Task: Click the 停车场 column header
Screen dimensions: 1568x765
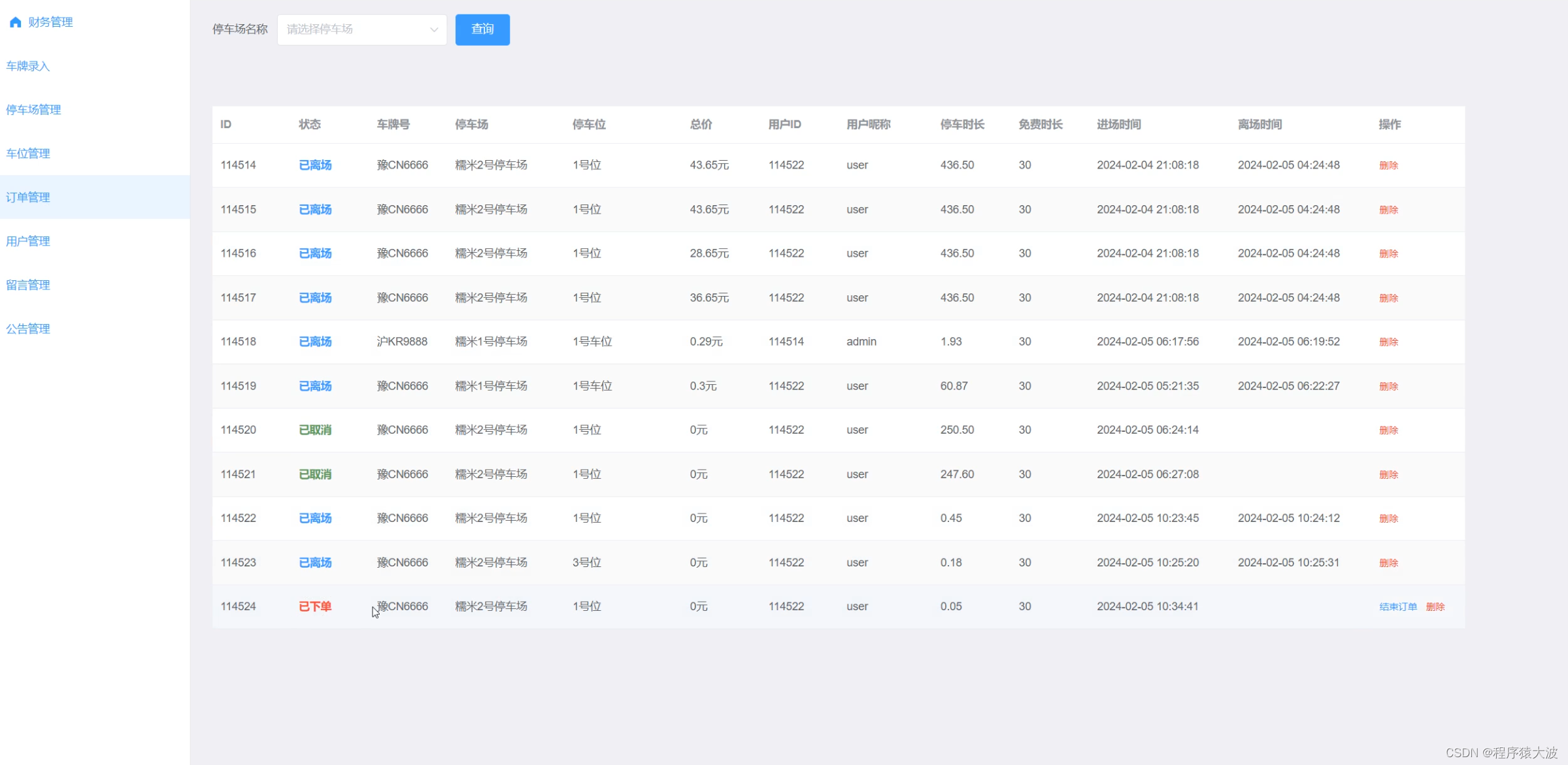Action: point(472,124)
